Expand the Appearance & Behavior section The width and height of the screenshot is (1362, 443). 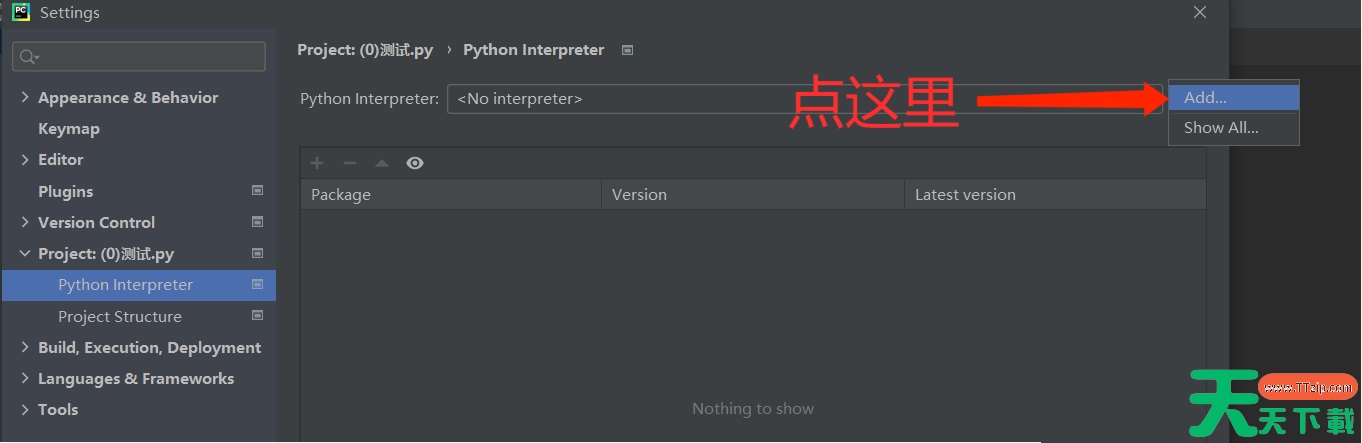(25, 97)
